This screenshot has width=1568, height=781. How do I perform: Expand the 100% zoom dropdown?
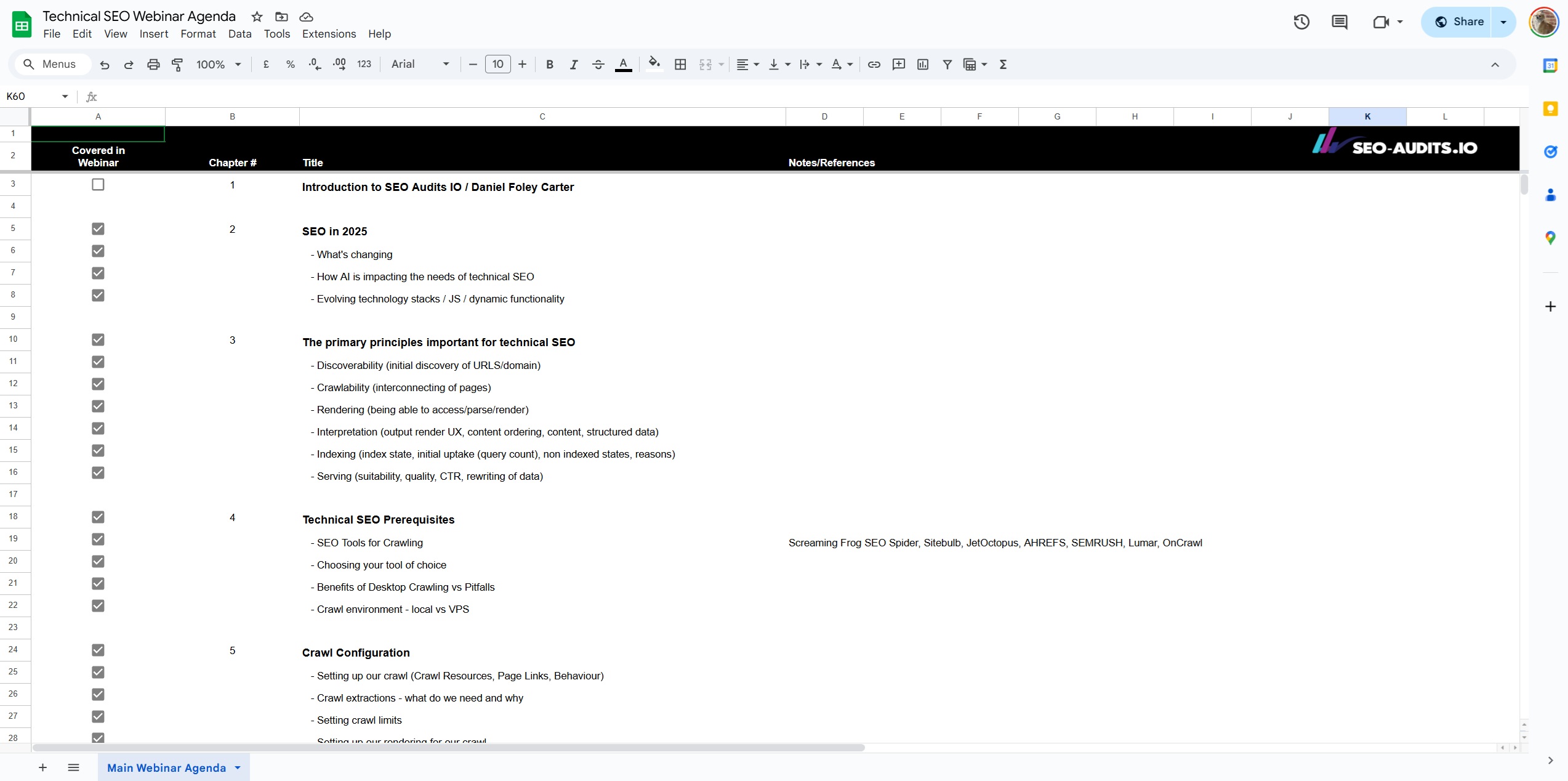[x=219, y=64]
